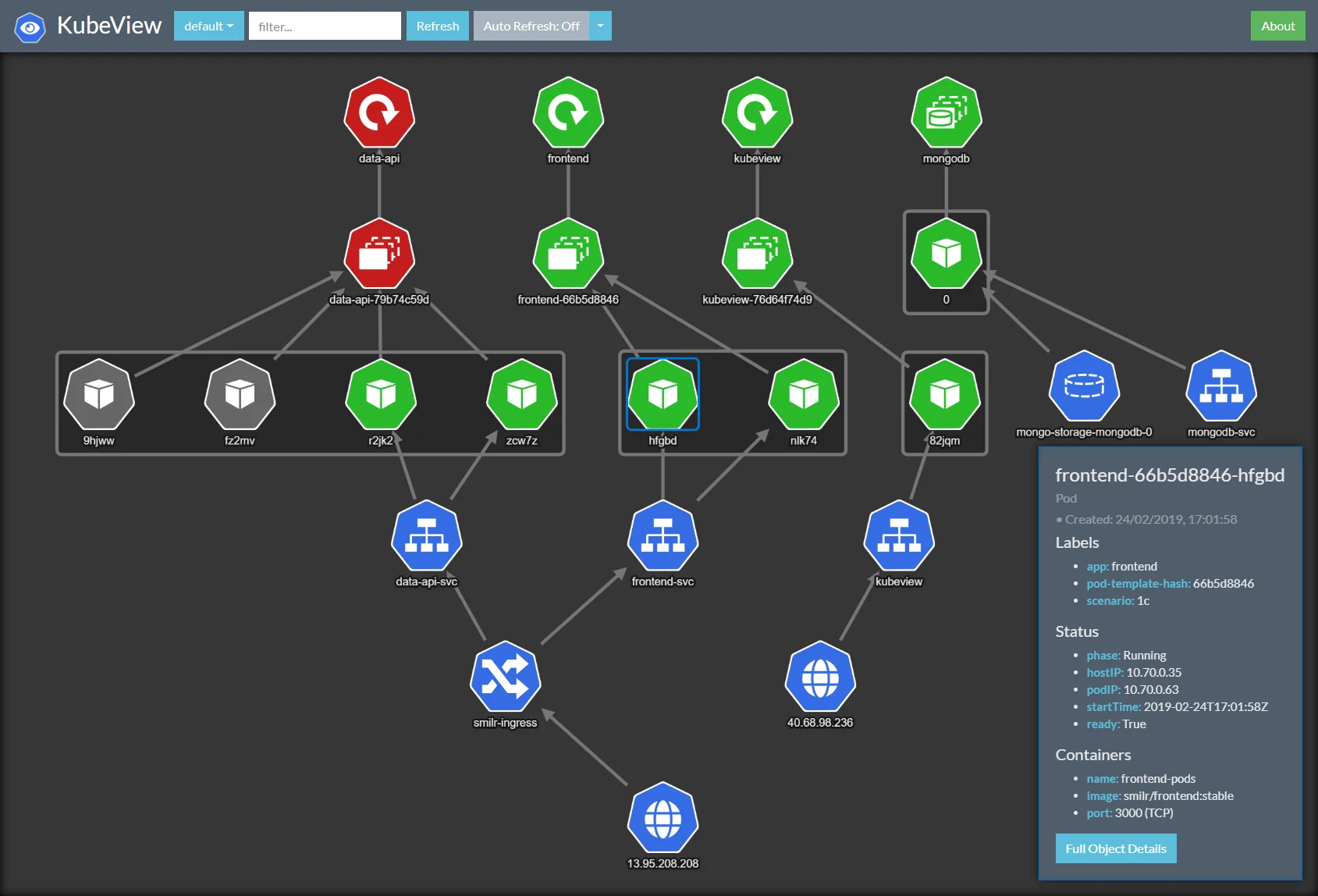Focus the filter text field
1318x896 pixels.
[325, 26]
